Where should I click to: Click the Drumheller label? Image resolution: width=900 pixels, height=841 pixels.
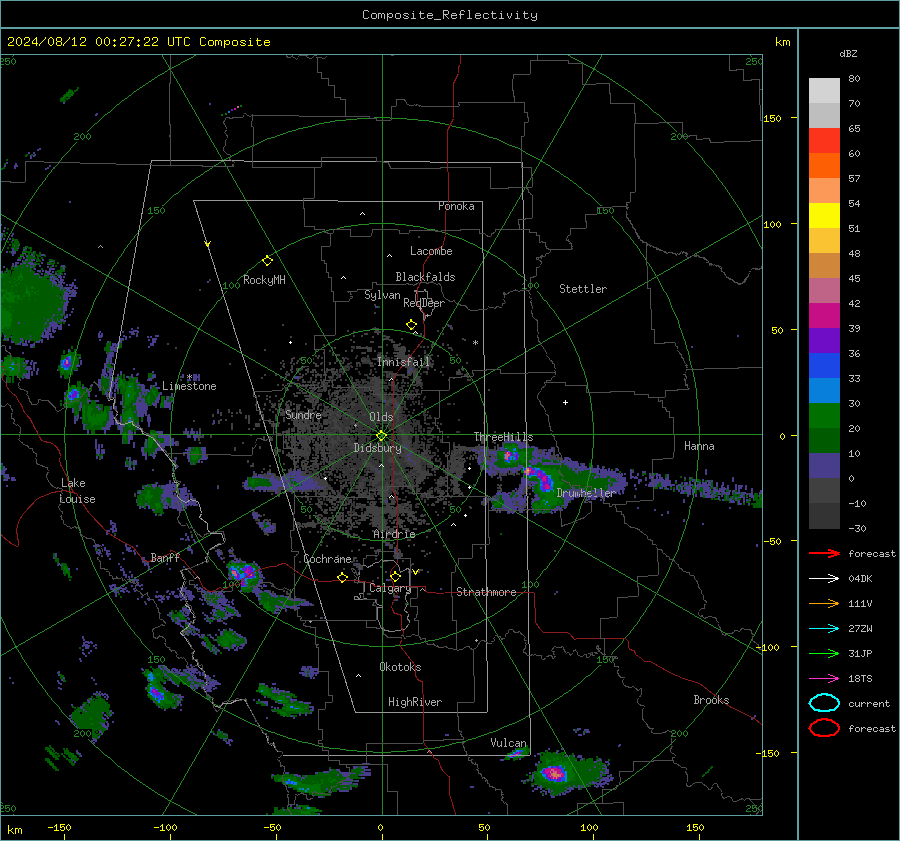(586, 493)
